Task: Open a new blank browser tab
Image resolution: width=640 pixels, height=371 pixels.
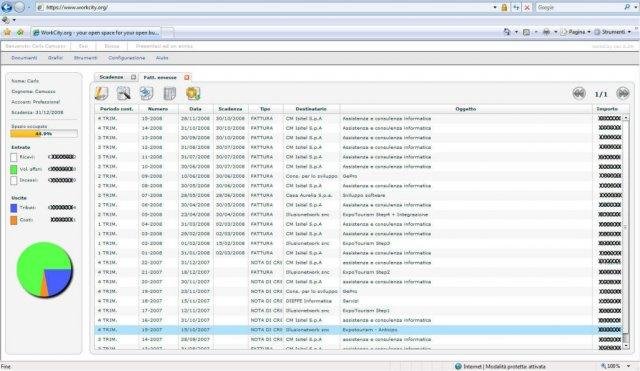Action: coord(168,32)
